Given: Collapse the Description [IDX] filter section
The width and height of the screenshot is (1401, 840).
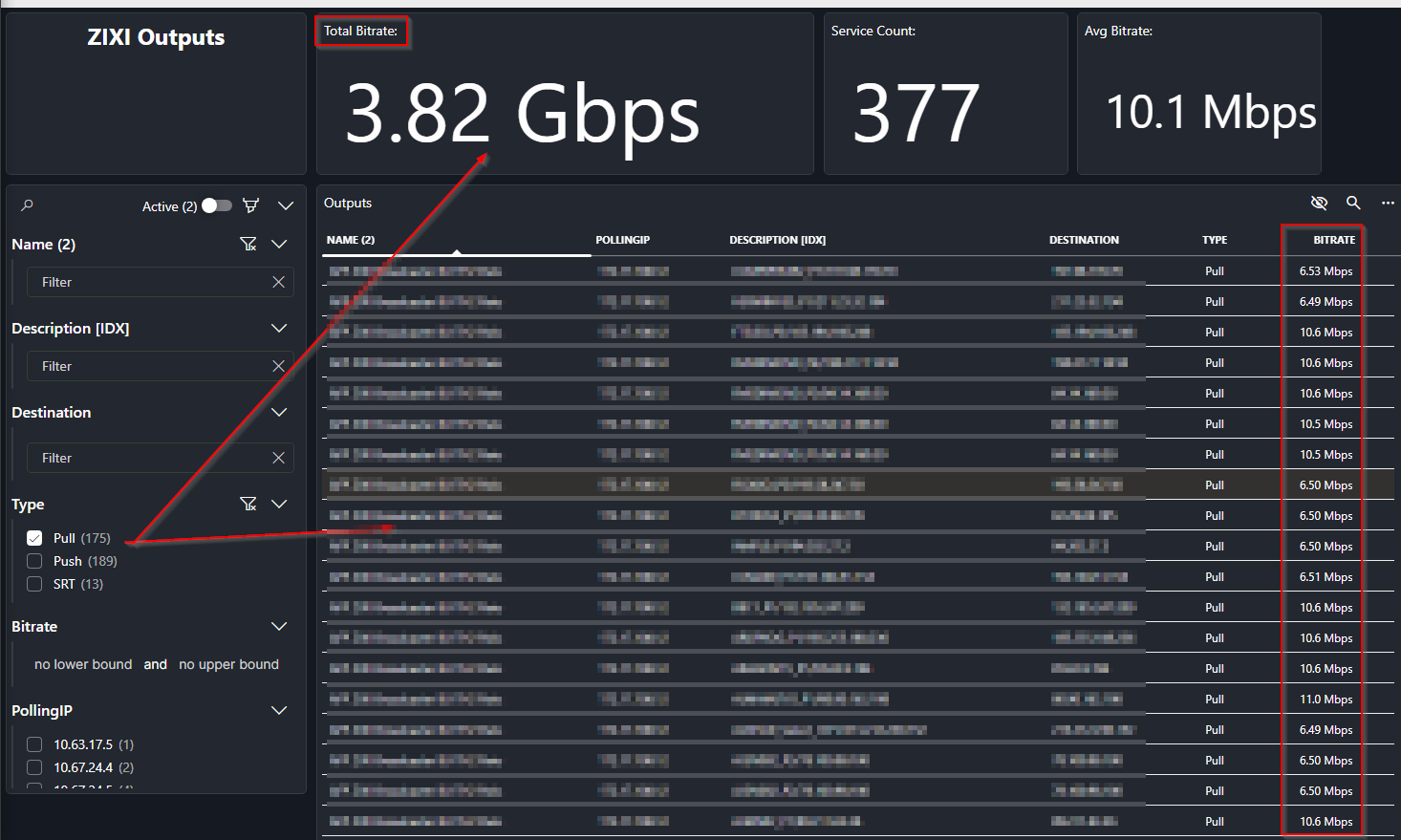Looking at the screenshot, I should pos(279,329).
